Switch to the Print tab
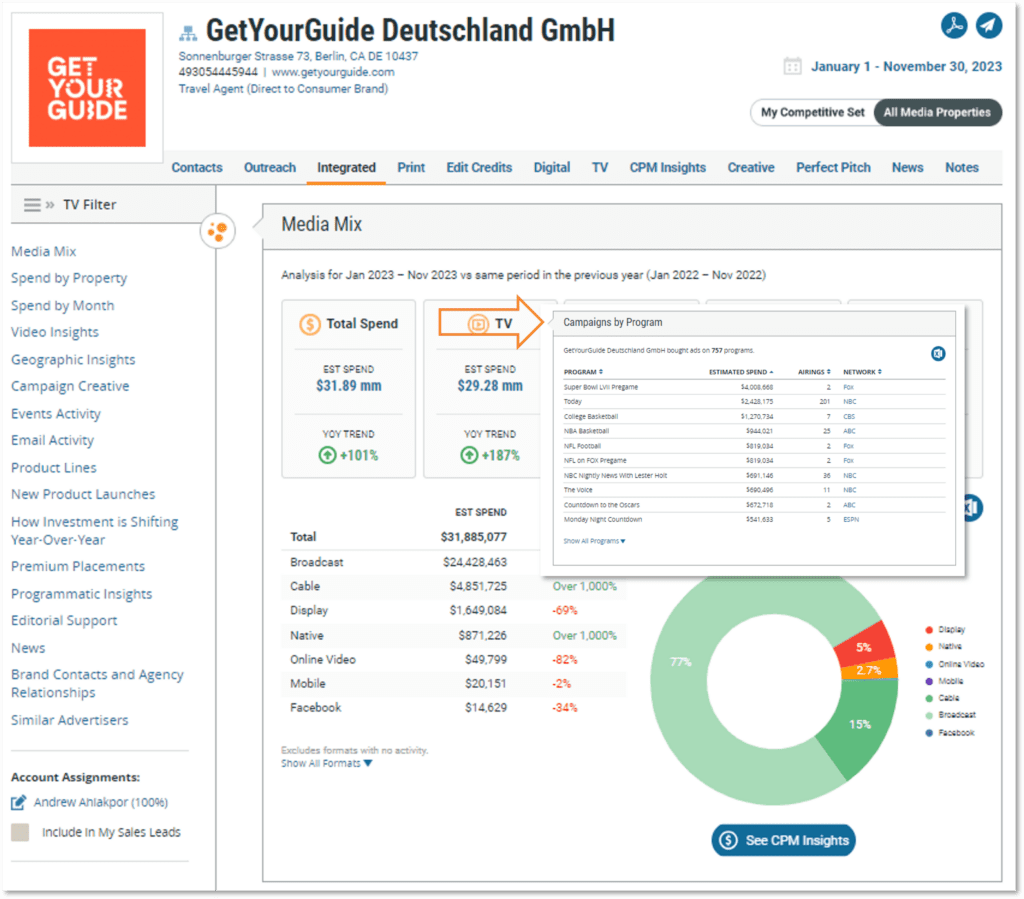 point(411,168)
